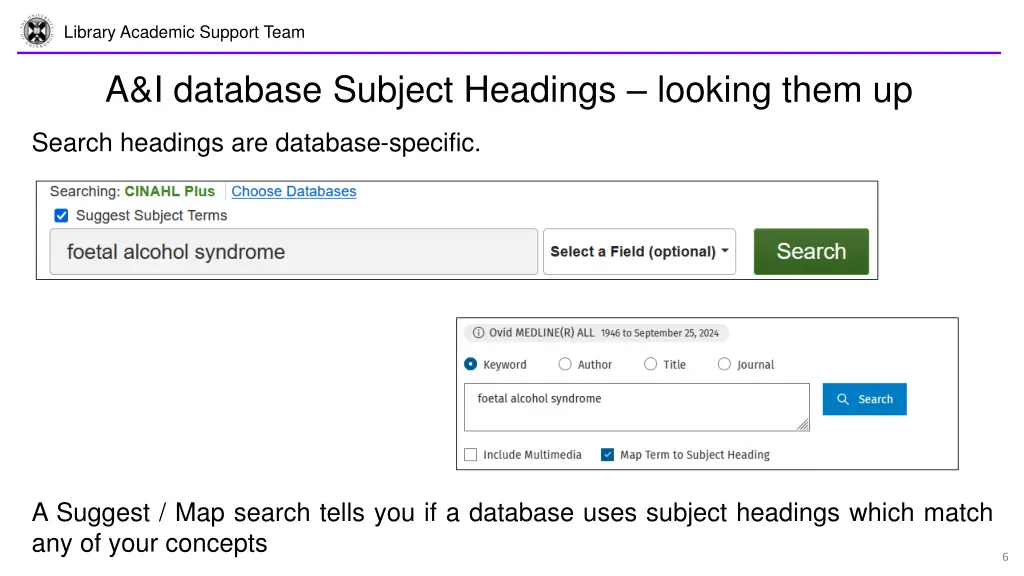Click the closing paragraph starting A Suggest / Map search
Image resolution: width=1024 pixels, height=576 pixels.
click(512, 528)
